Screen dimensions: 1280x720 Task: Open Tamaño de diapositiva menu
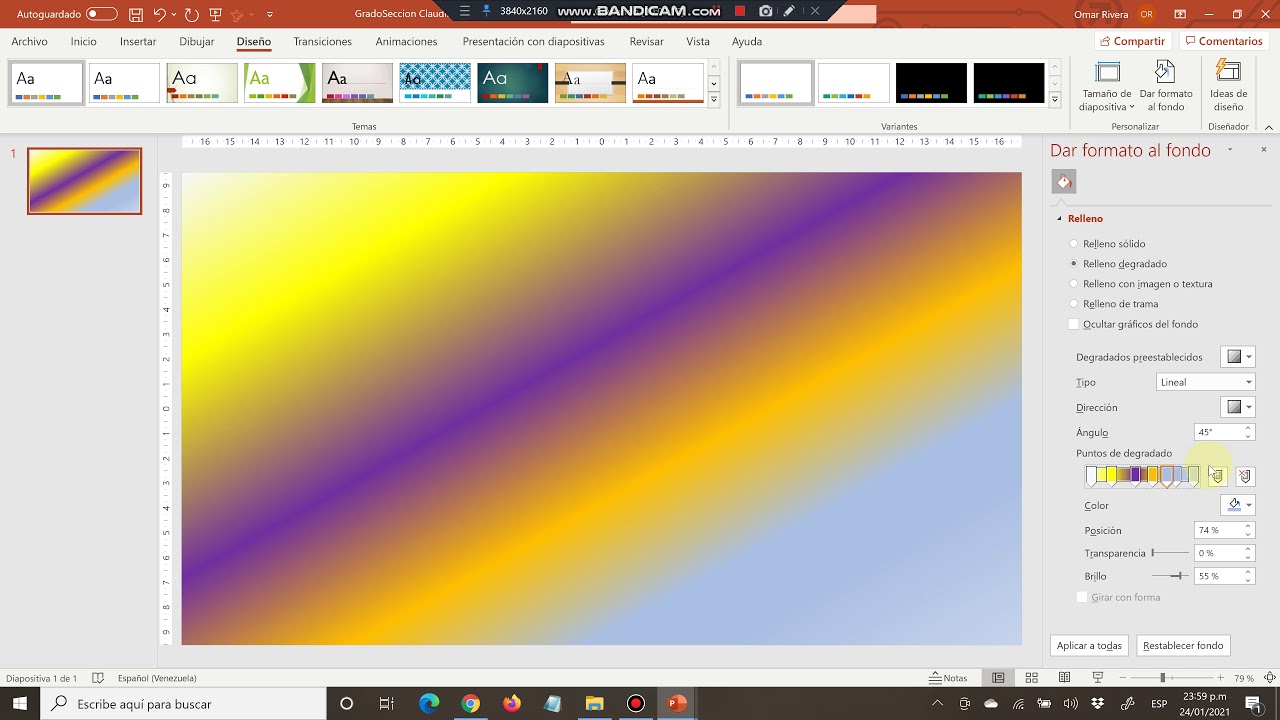point(1107,86)
